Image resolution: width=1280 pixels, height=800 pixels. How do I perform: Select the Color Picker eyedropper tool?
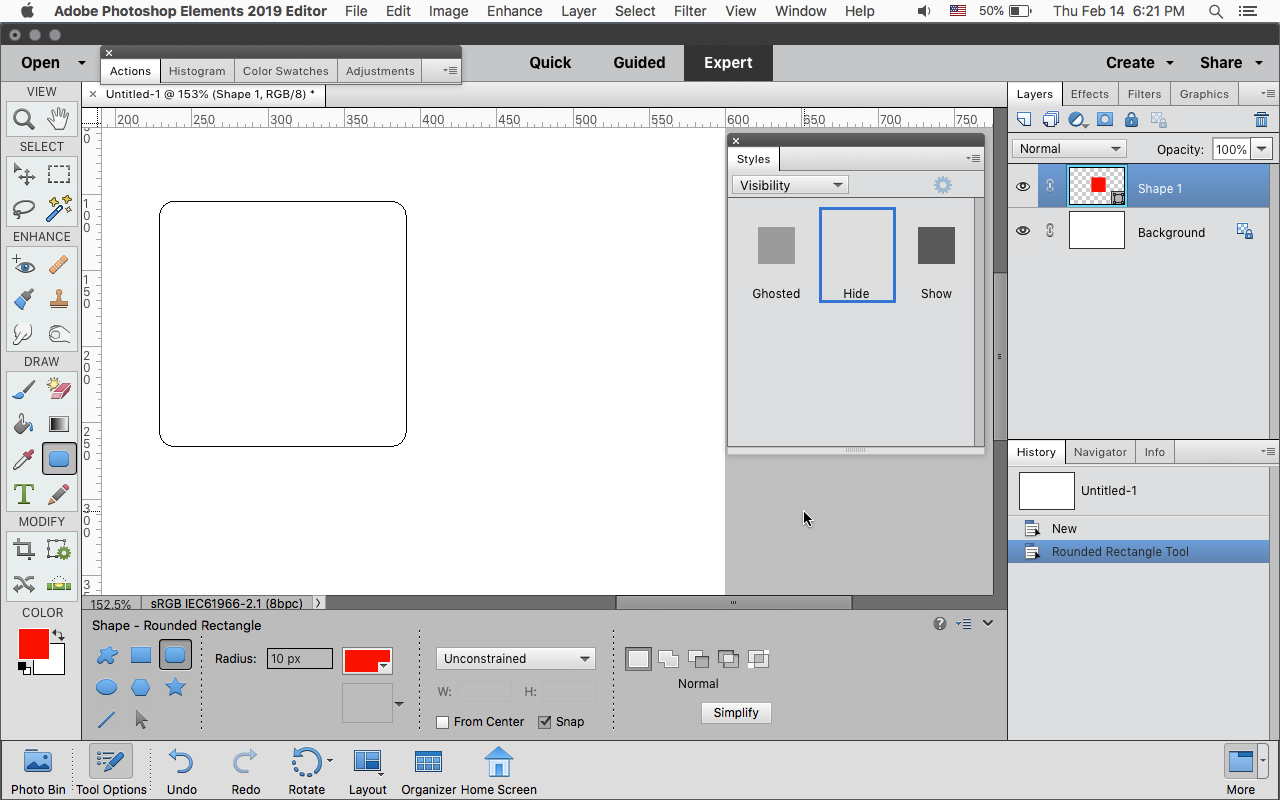click(x=24, y=459)
